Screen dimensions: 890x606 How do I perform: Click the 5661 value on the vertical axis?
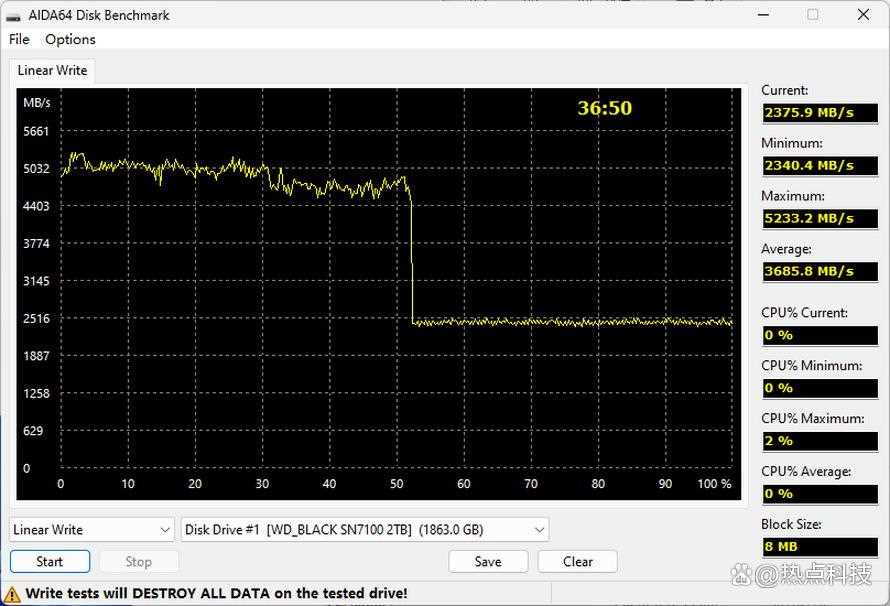click(36, 131)
